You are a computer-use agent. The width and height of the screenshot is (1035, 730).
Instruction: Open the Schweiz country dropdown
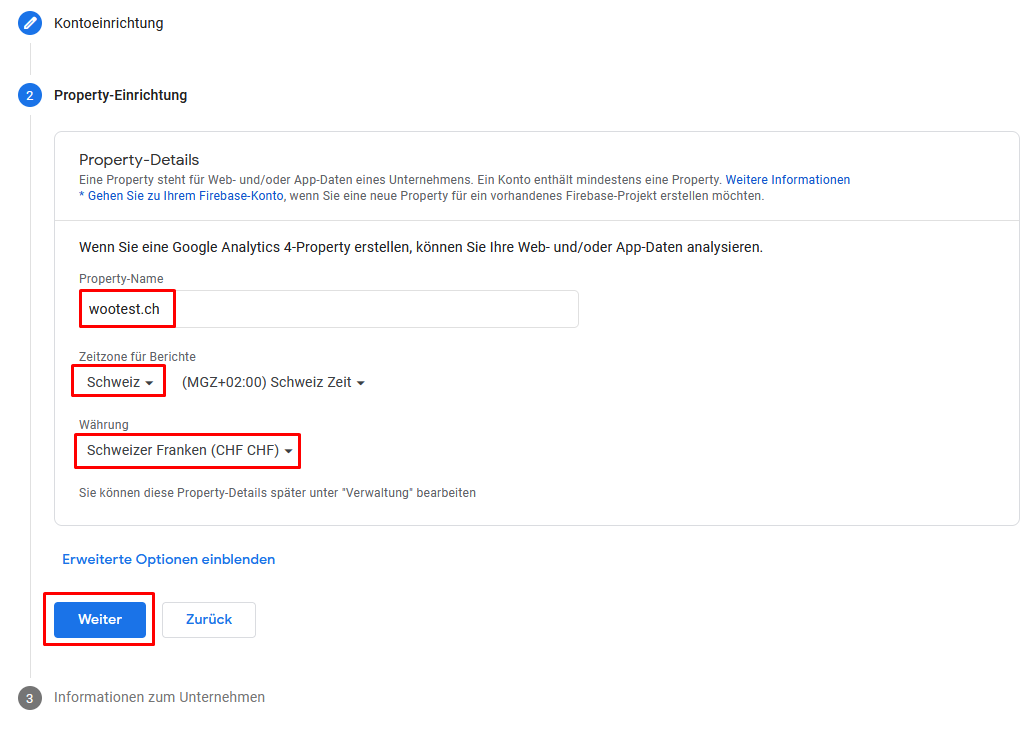click(119, 382)
